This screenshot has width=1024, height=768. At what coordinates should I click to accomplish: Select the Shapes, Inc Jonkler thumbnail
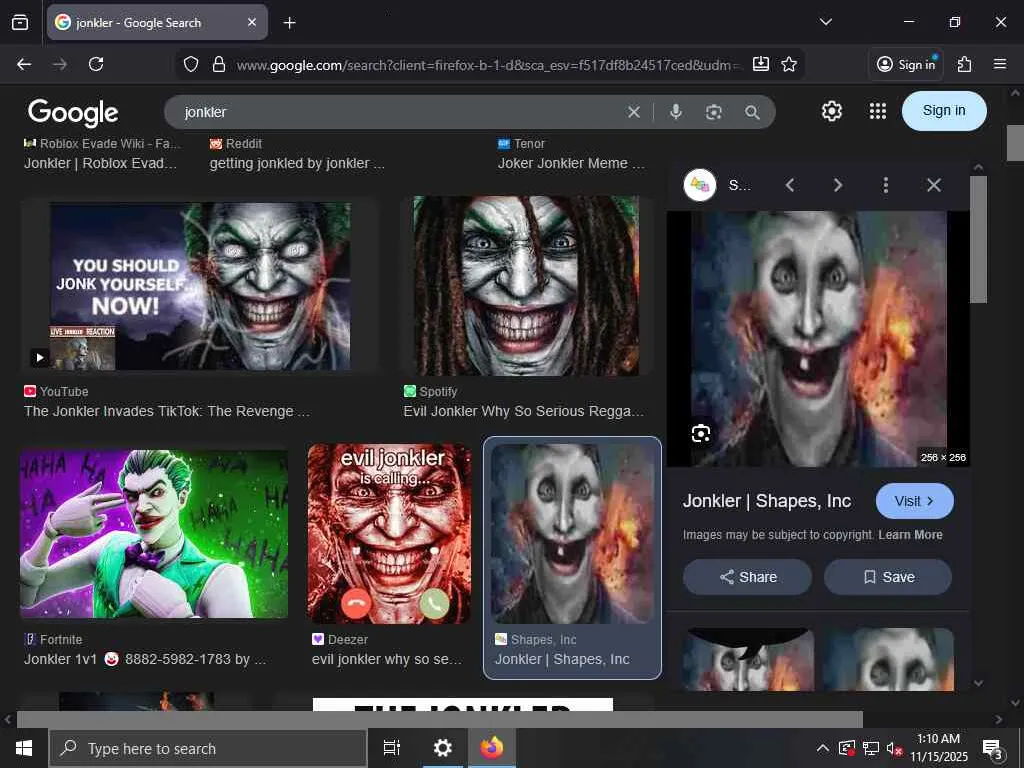coord(572,534)
